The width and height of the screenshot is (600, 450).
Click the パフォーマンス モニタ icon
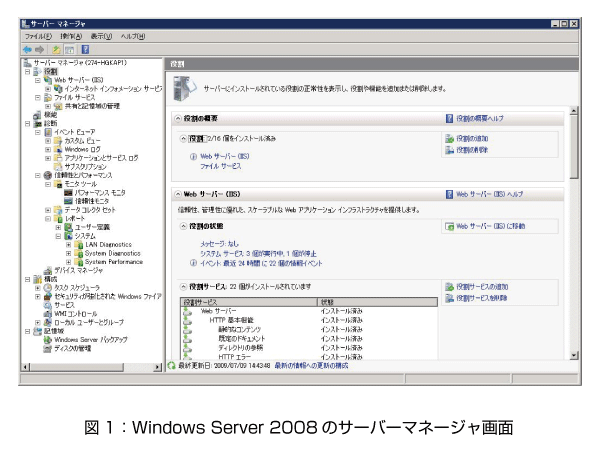(x=68, y=192)
